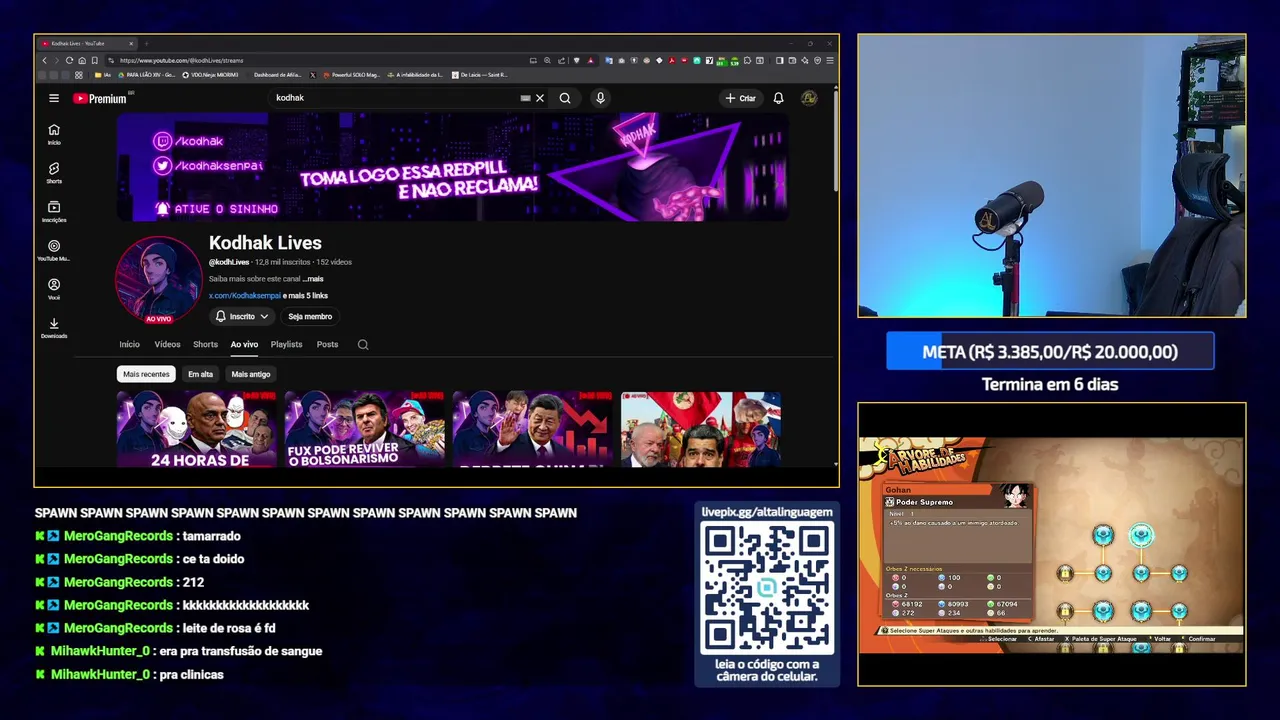This screenshot has width=1280, height=720.
Task: Open FUX PODE REVIVER O BOLSONARISMO thumbnail
Action: [365, 429]
